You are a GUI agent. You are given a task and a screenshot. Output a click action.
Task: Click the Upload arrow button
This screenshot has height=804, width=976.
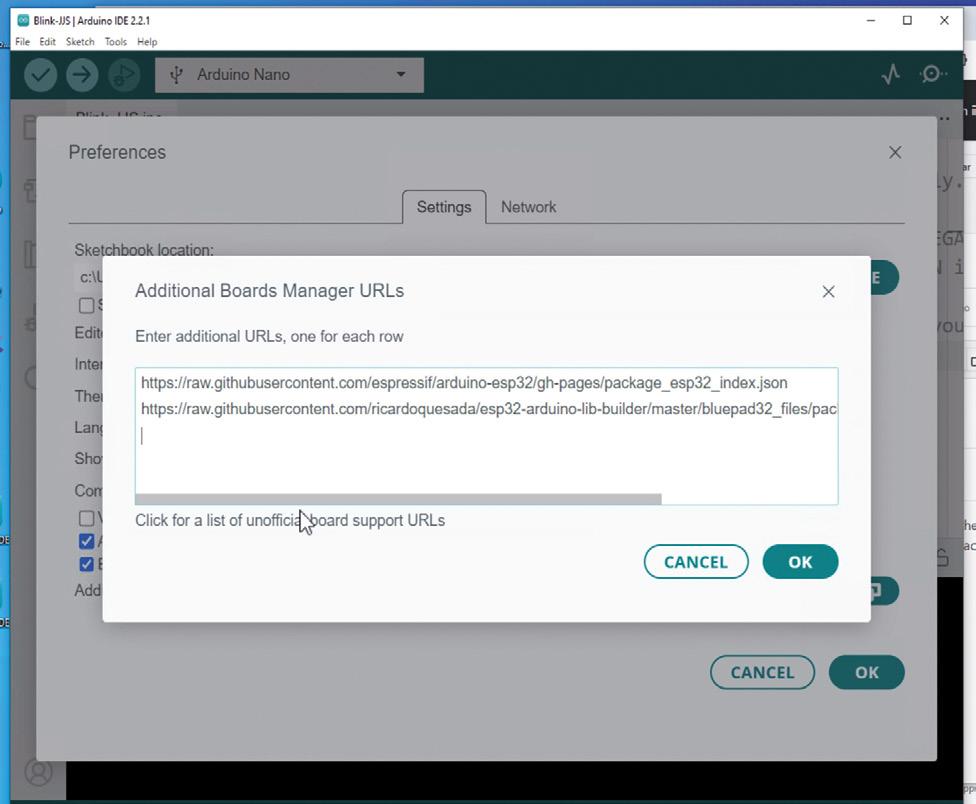[82, 75]
